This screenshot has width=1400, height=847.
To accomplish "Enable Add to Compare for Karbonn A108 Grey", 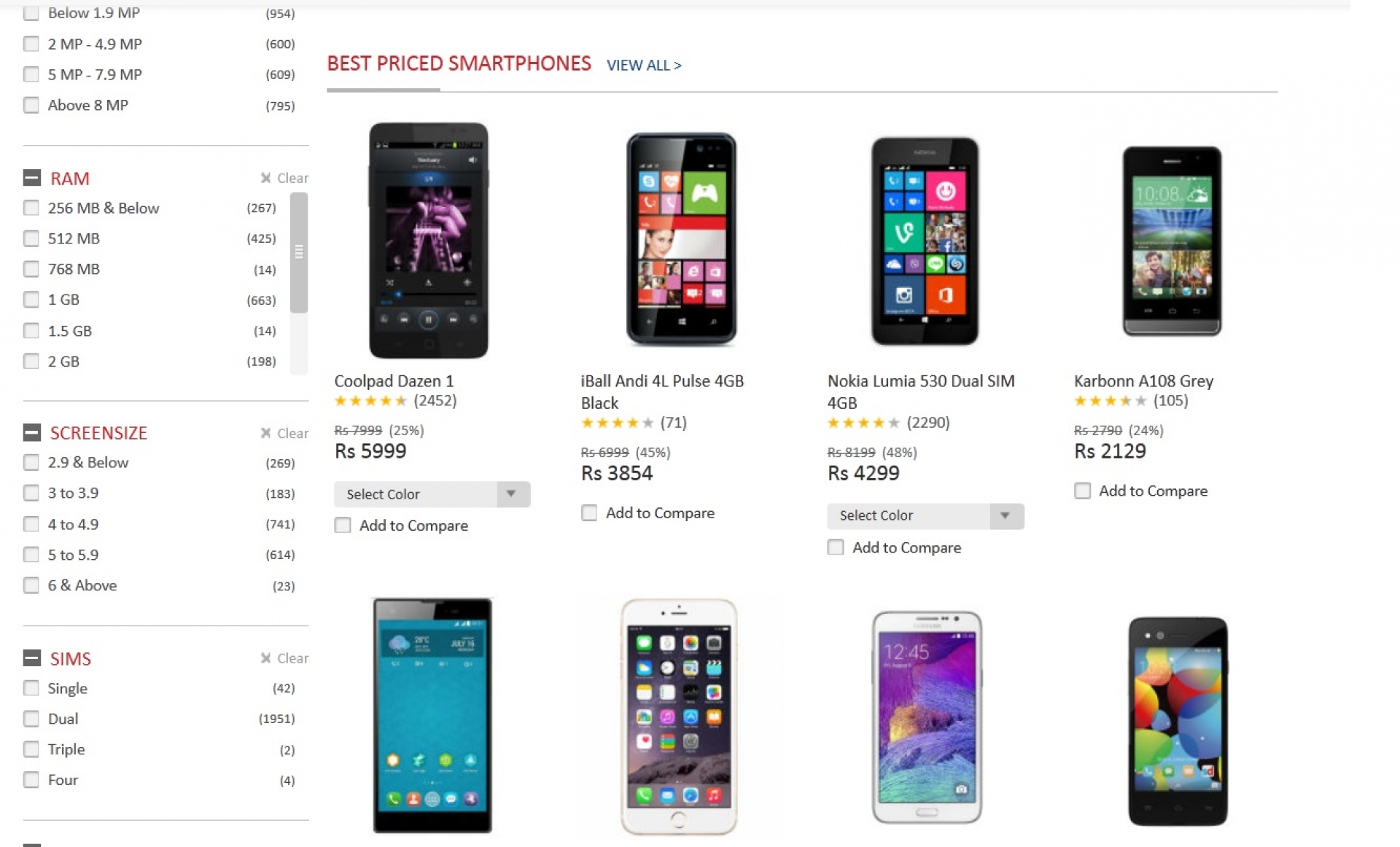I will [x=1082, y=491].
